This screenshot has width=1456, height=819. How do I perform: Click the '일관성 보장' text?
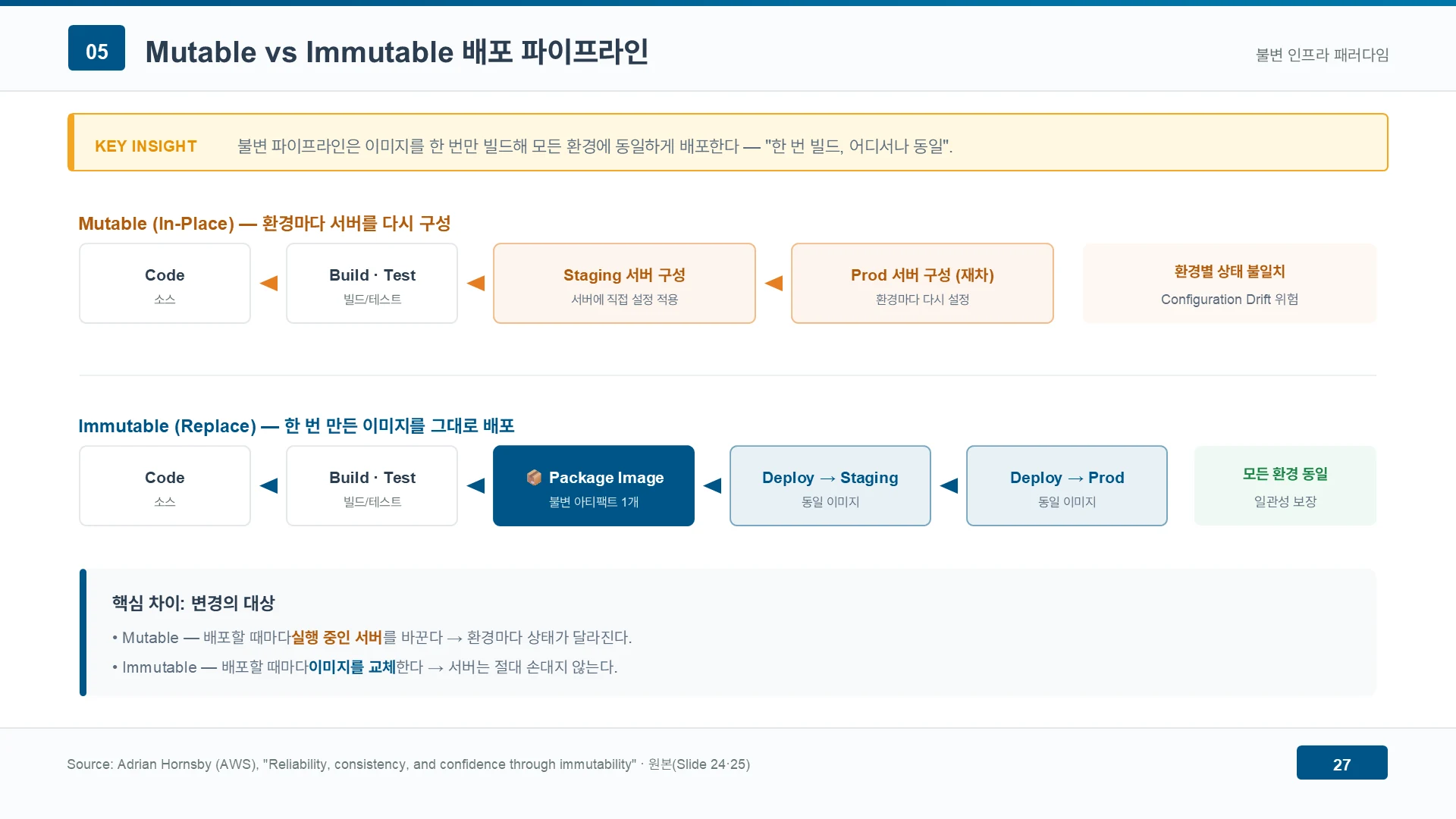(1285, 502)
